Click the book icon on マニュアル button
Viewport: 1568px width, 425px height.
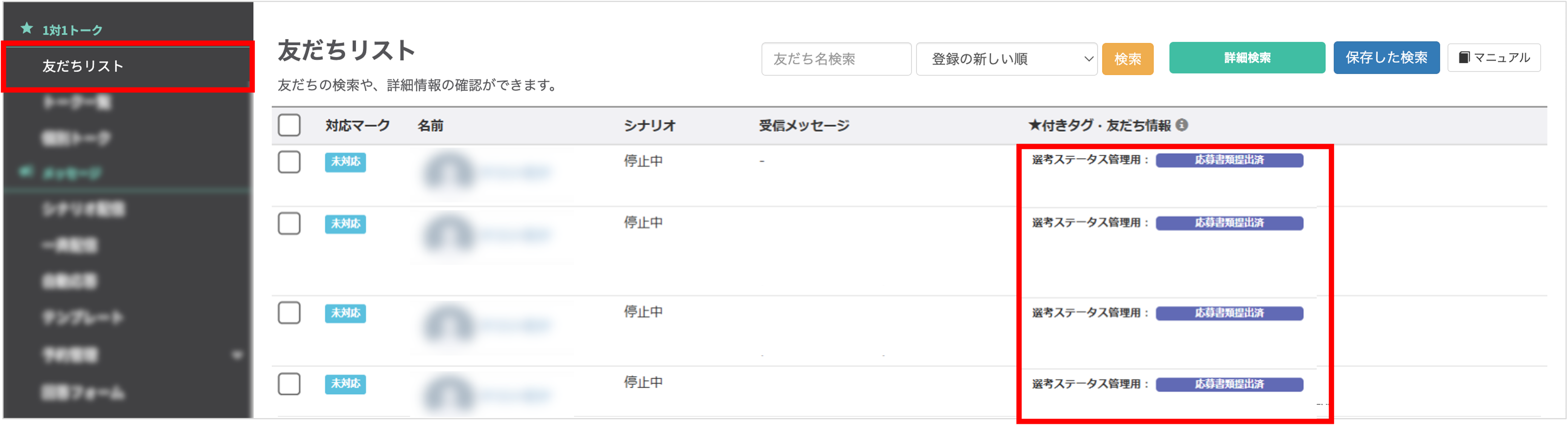point(1464,58)
